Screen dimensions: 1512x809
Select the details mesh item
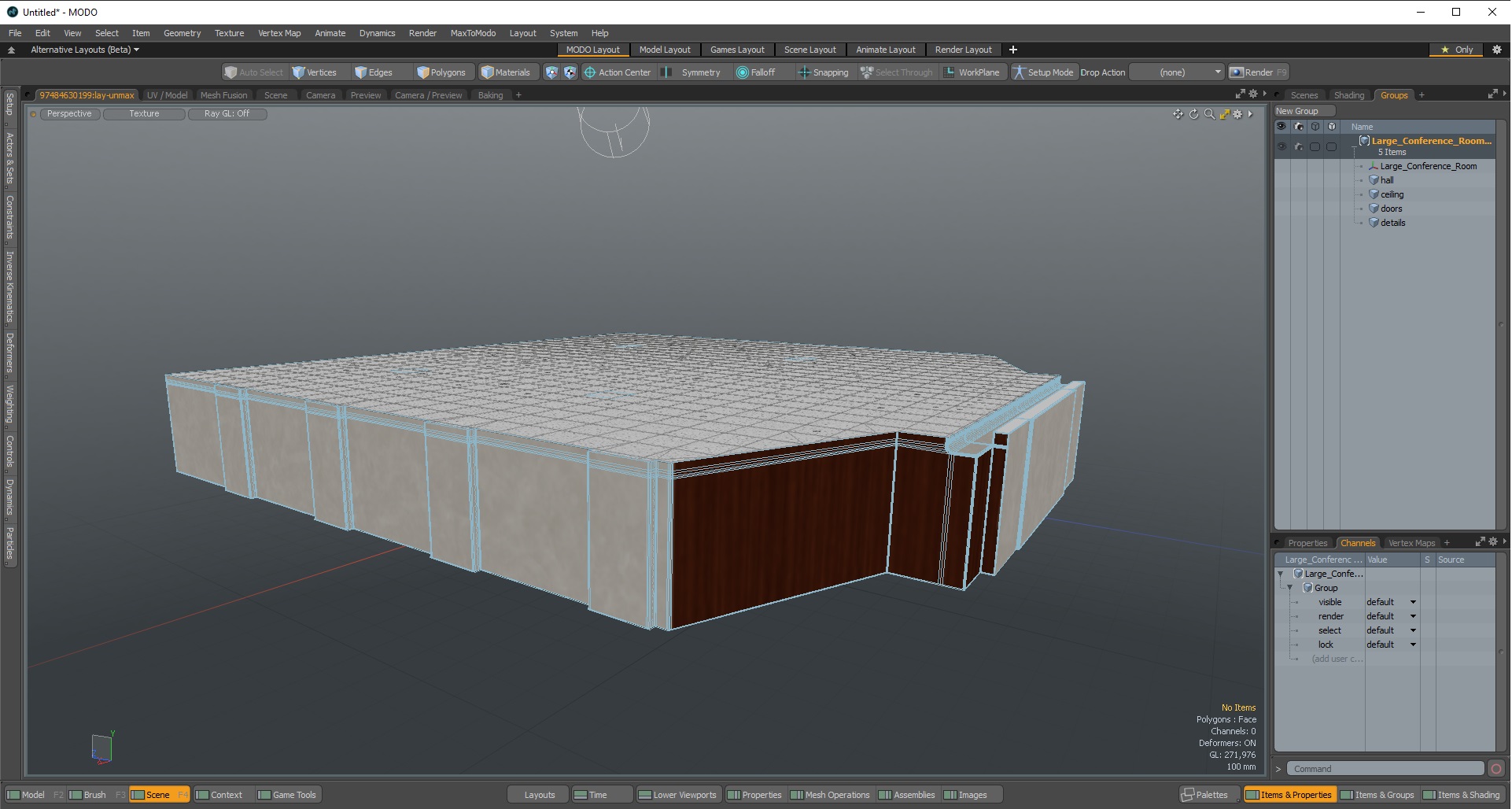click(x=1392, y=223)
